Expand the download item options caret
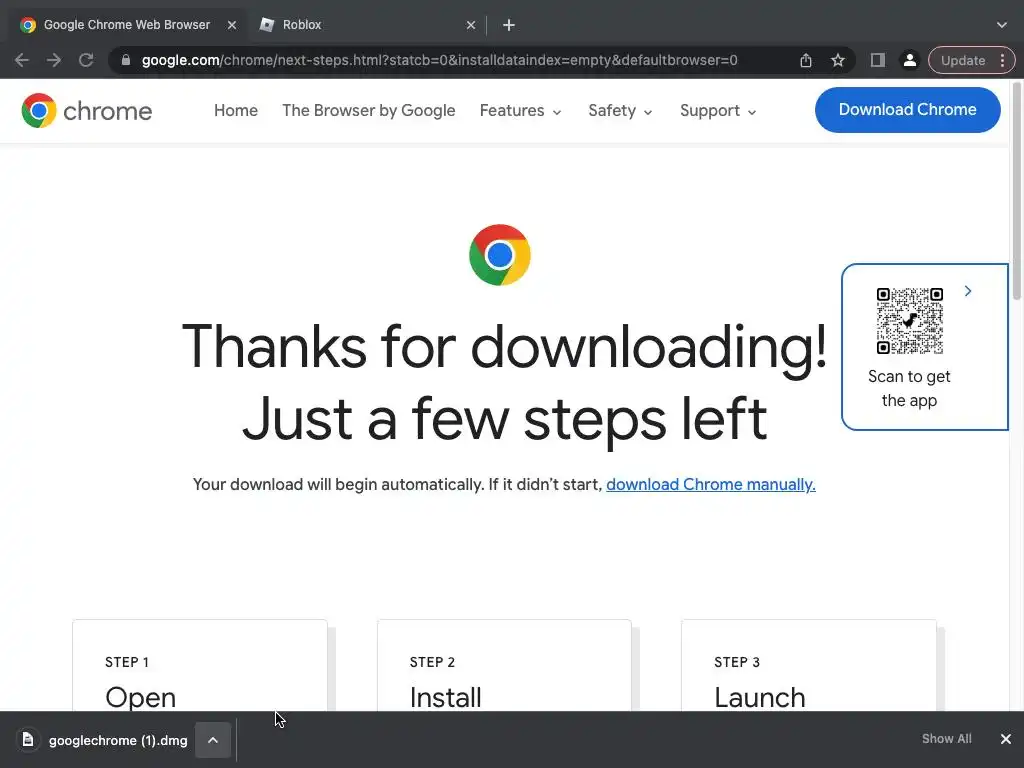 click(x=213, y=740)
